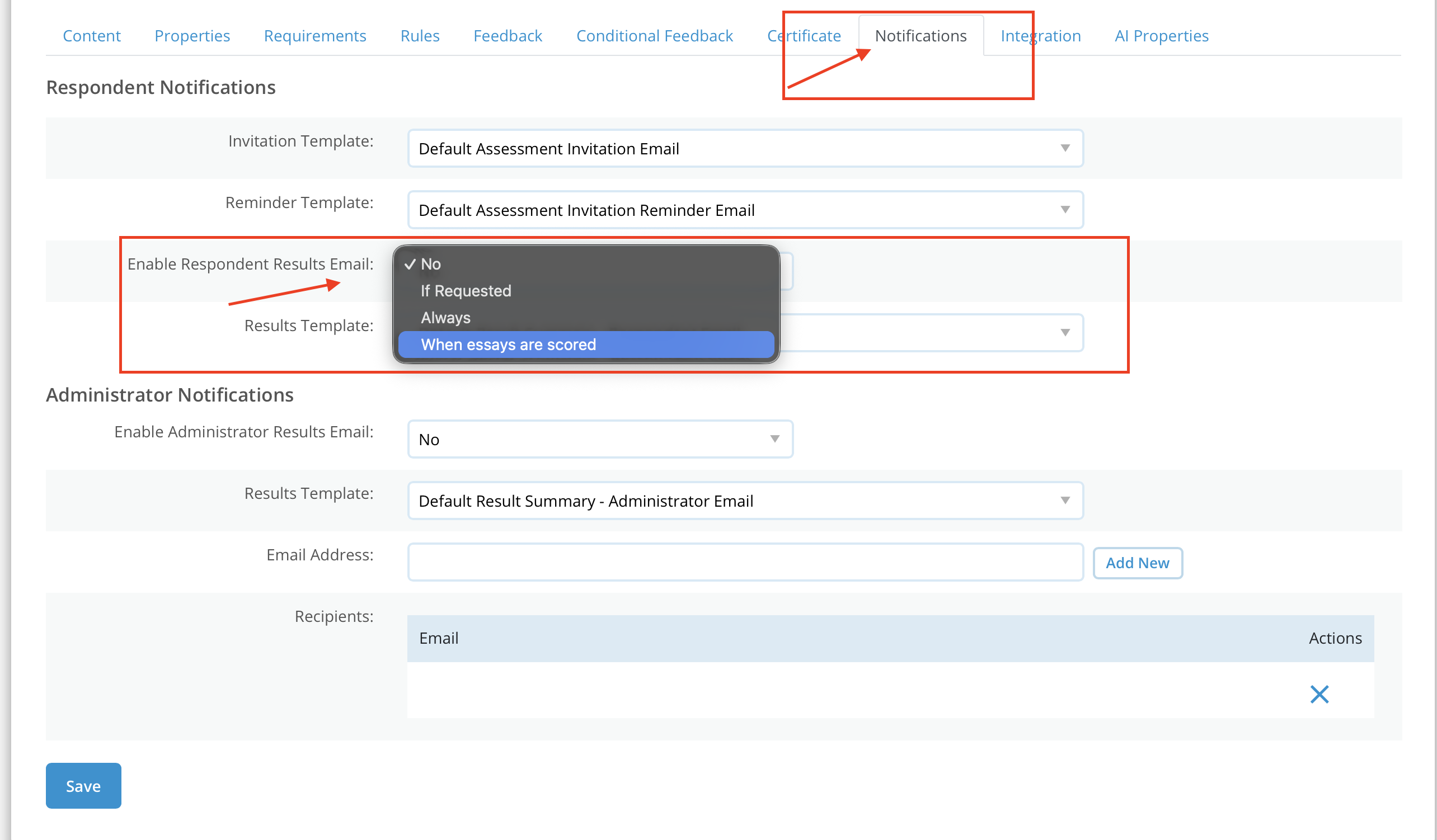The image size is (1437, 840).
Task: Switch to the Certificate tab
Action: pyautogui.click(x=804, y=36)
